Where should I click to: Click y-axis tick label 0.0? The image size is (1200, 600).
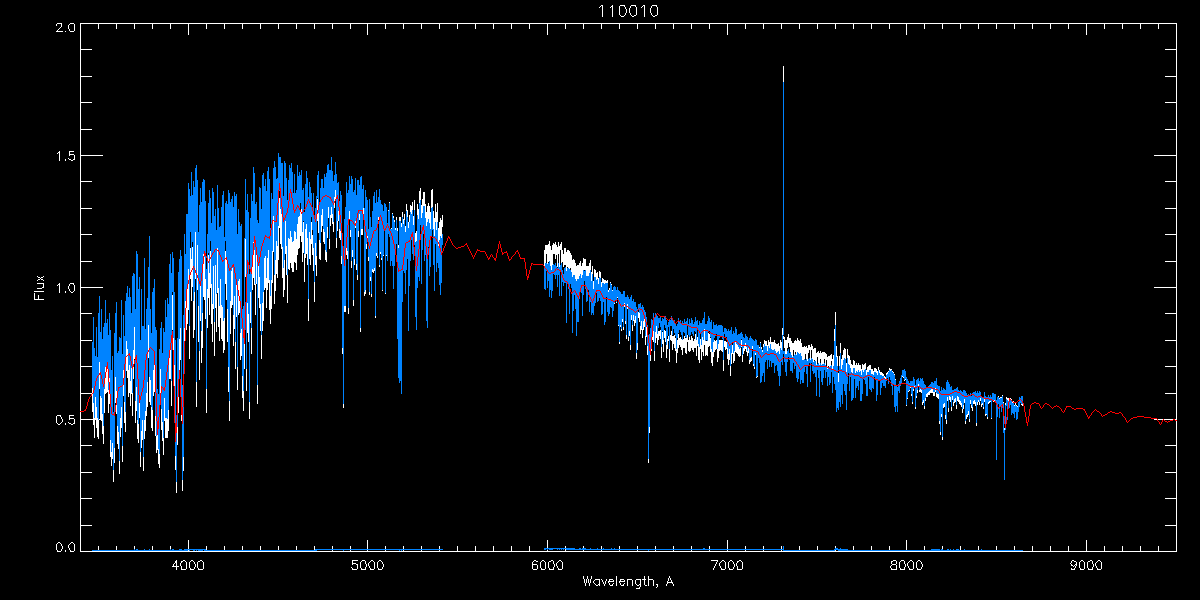coord(66,547)
